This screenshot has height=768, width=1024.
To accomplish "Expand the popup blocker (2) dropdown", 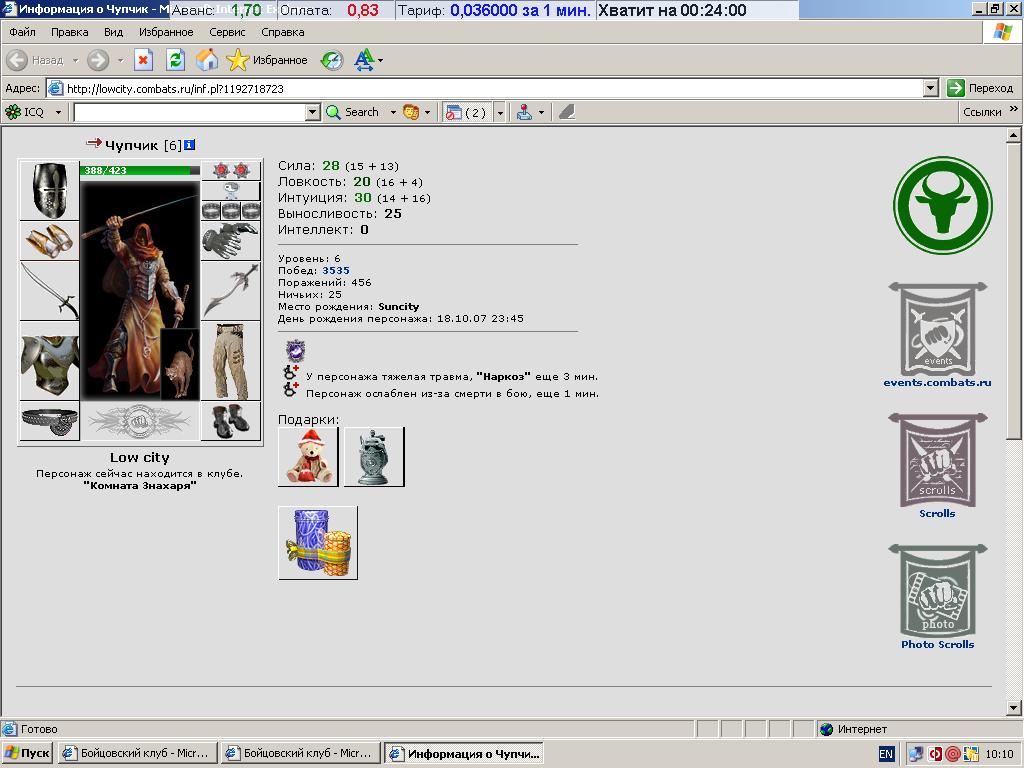I will [x=500, y=112].
